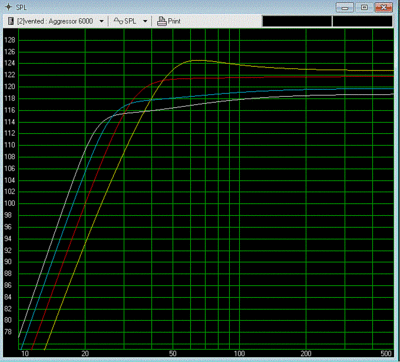Click the speaker box icon beside the project name
This screenshot has height=362, width=400.
click(x=11, y=21)
